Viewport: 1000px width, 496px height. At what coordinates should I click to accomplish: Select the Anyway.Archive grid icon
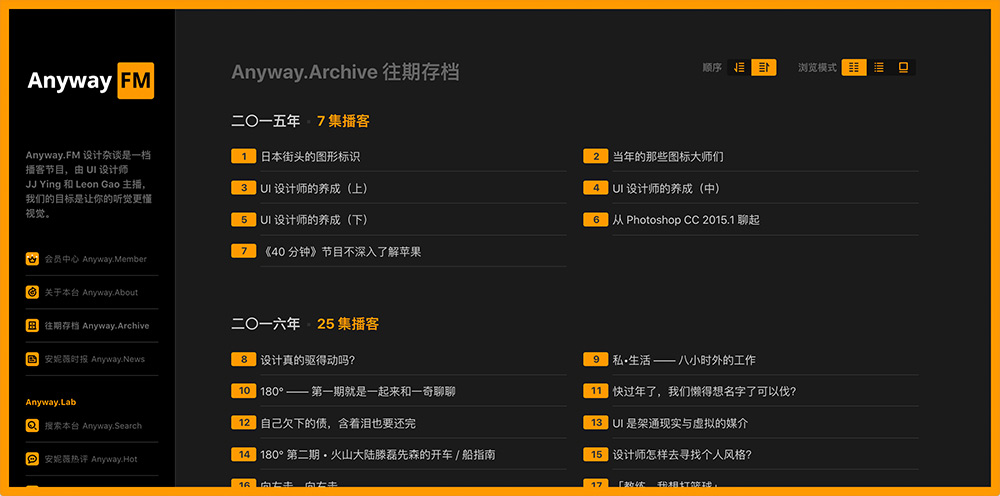point(33,325)
